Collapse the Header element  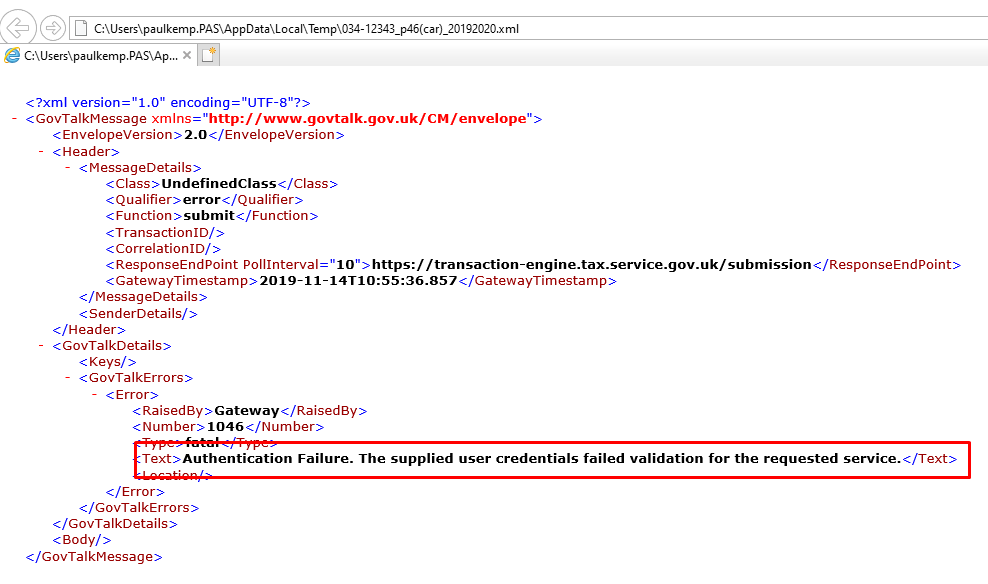click(x=40, y=150)
